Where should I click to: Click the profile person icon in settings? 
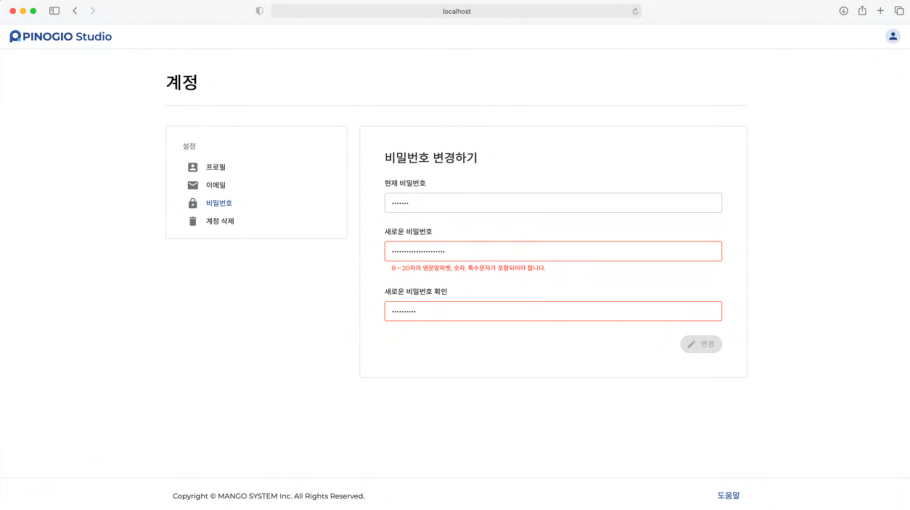[x=193, y=167]
